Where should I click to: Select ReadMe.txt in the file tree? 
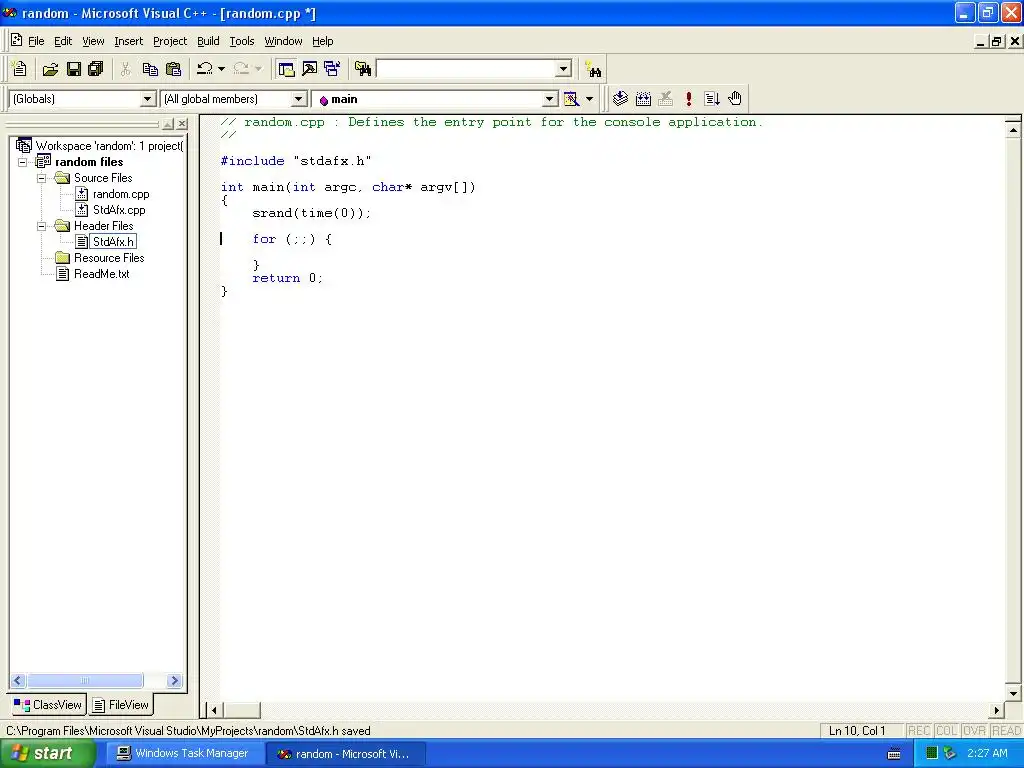[101, 274]
